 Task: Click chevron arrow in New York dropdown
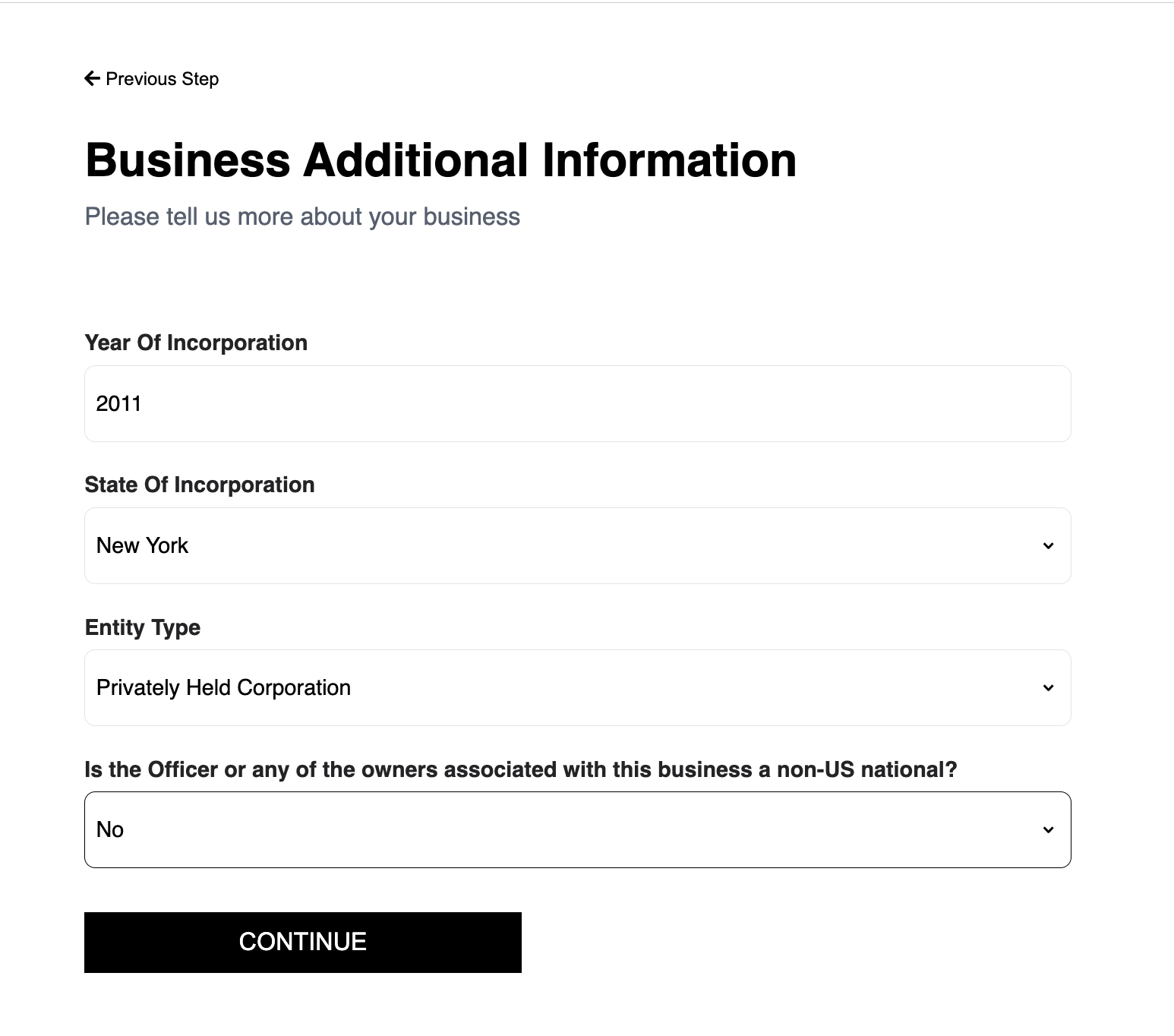pyautogui.click(x=1048, y=545)
